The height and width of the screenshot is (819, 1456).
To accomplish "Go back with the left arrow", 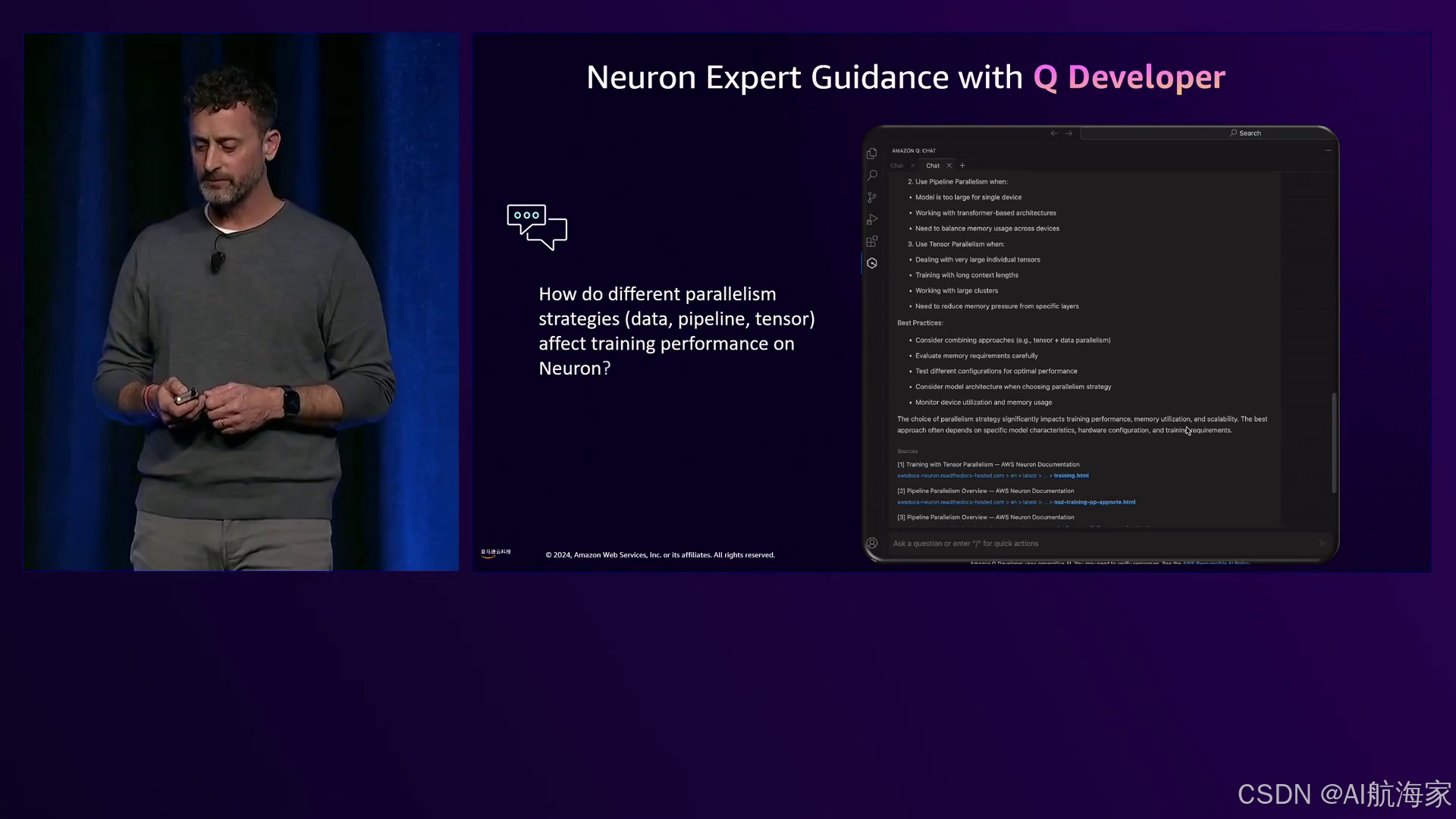I will click(1054, 133).
